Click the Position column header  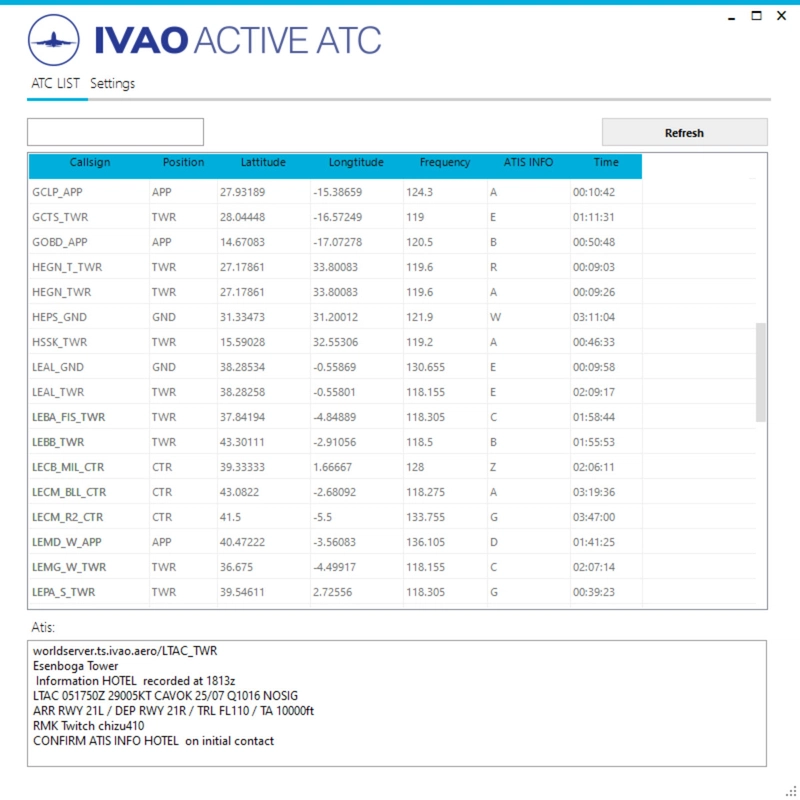(181, 163)
